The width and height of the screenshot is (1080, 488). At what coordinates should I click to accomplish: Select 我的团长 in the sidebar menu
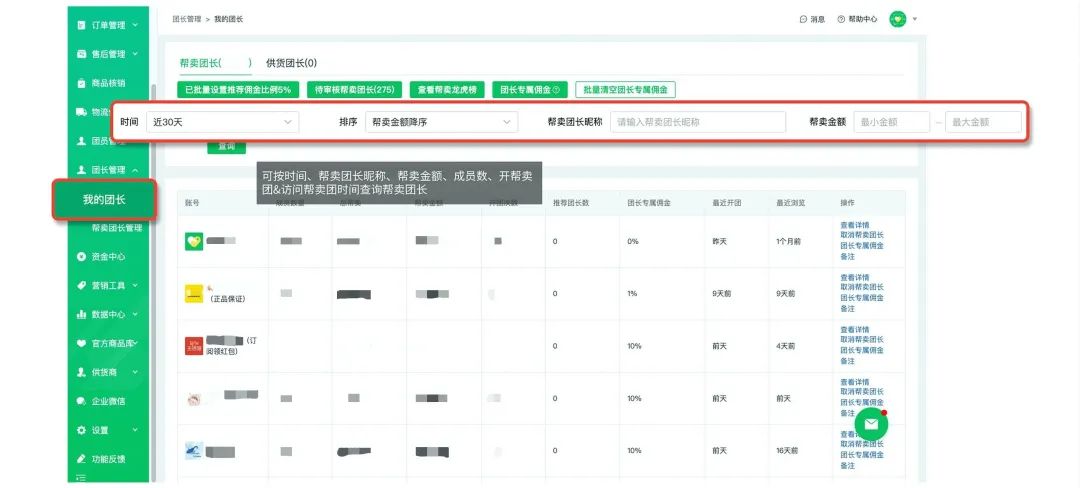click(x=104, y=200)
